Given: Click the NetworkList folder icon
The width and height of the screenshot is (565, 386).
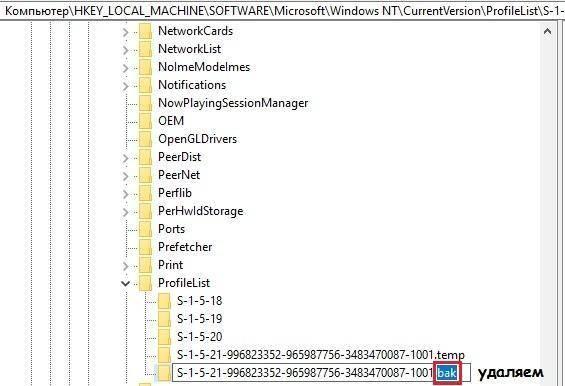Looking at the screenshot, I should [146, 49].
